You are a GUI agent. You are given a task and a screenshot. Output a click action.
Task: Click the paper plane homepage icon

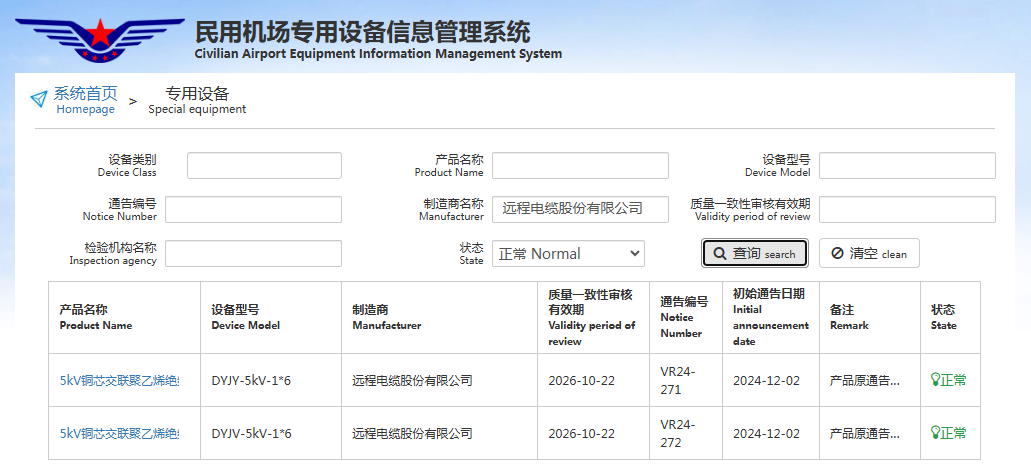point(39,99)
